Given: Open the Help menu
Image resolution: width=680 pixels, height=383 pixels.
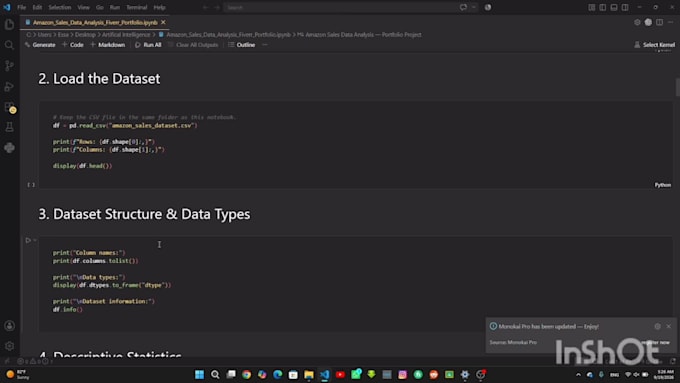Looking at the screenshot, I should (159, 7).
